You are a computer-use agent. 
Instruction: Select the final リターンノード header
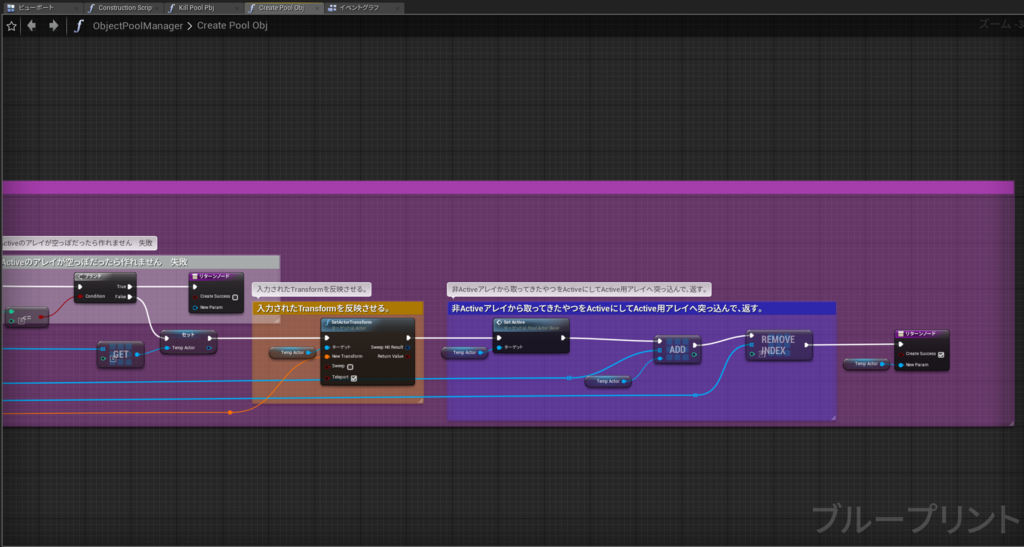coord(921,334)
